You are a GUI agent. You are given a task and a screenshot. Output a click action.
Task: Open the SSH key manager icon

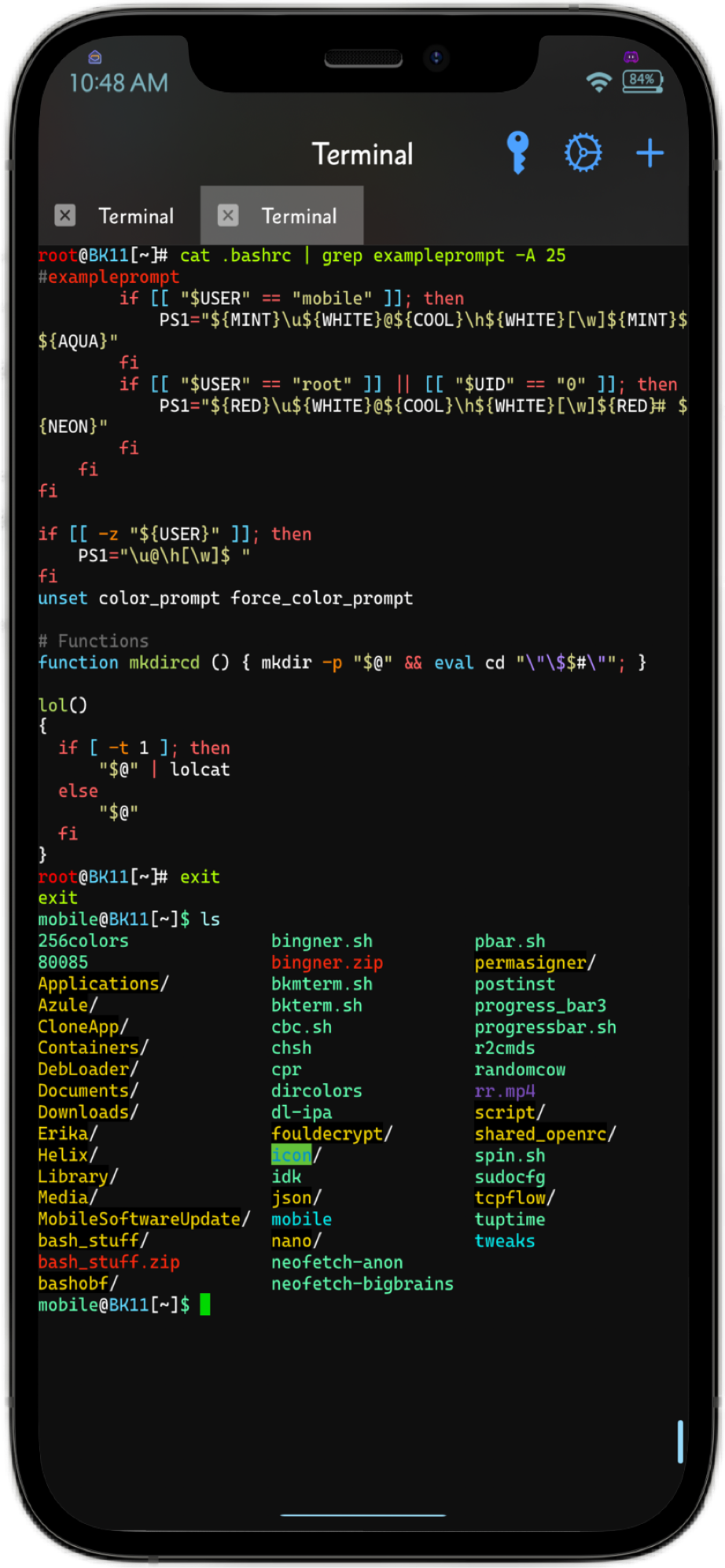[x=517, y=152]
